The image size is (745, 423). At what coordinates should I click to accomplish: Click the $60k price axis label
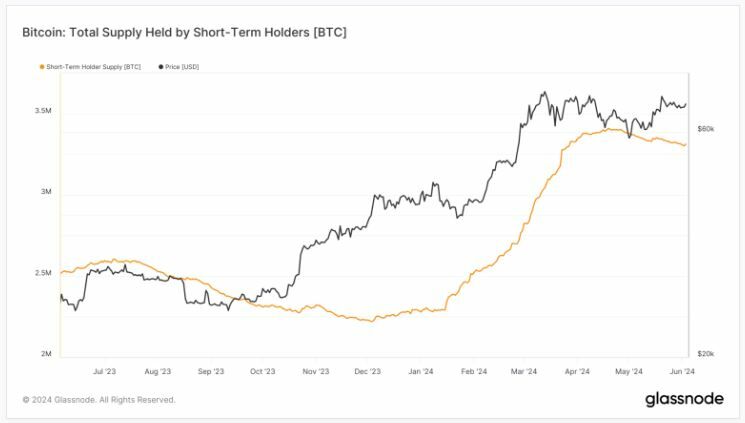(705, 129)
